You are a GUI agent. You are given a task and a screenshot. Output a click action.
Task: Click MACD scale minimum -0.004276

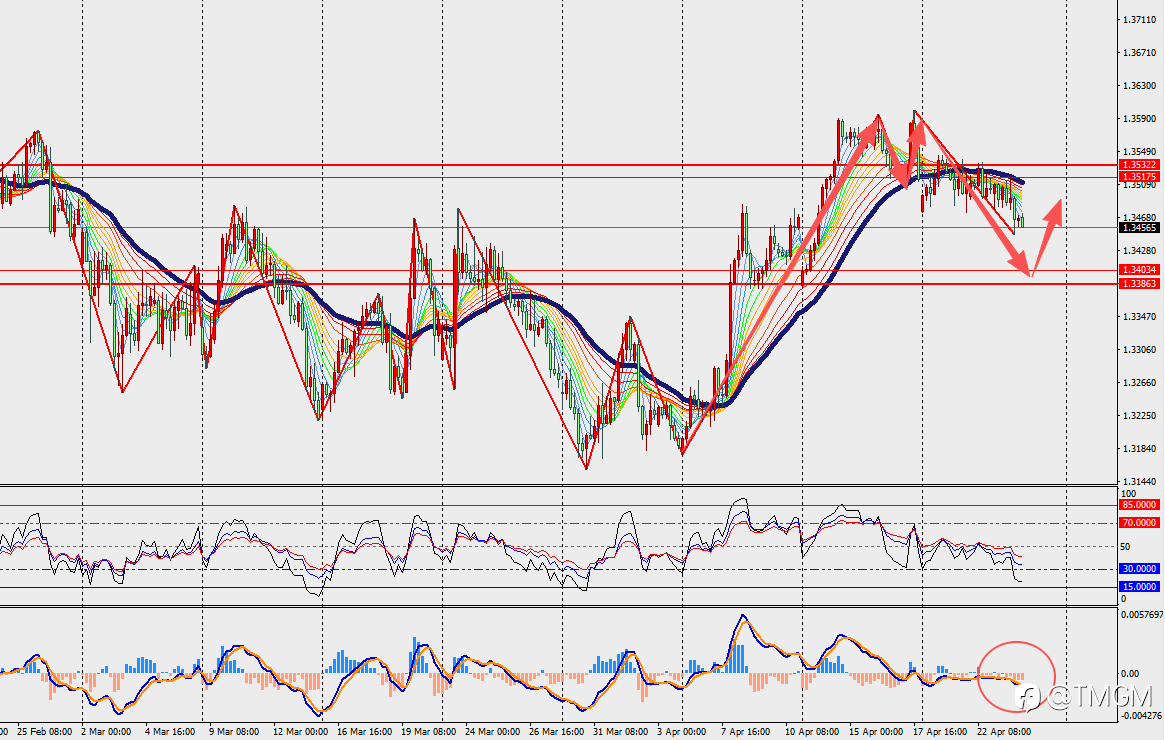[1141, 715]
